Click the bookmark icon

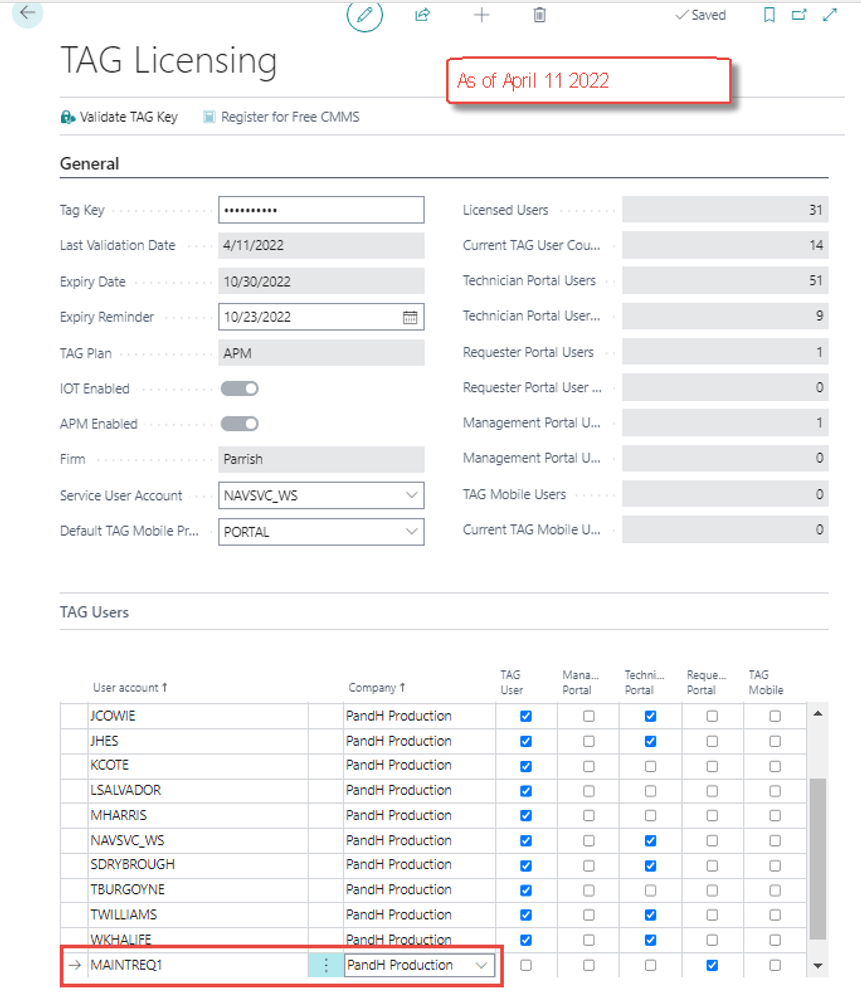point(769,15)
